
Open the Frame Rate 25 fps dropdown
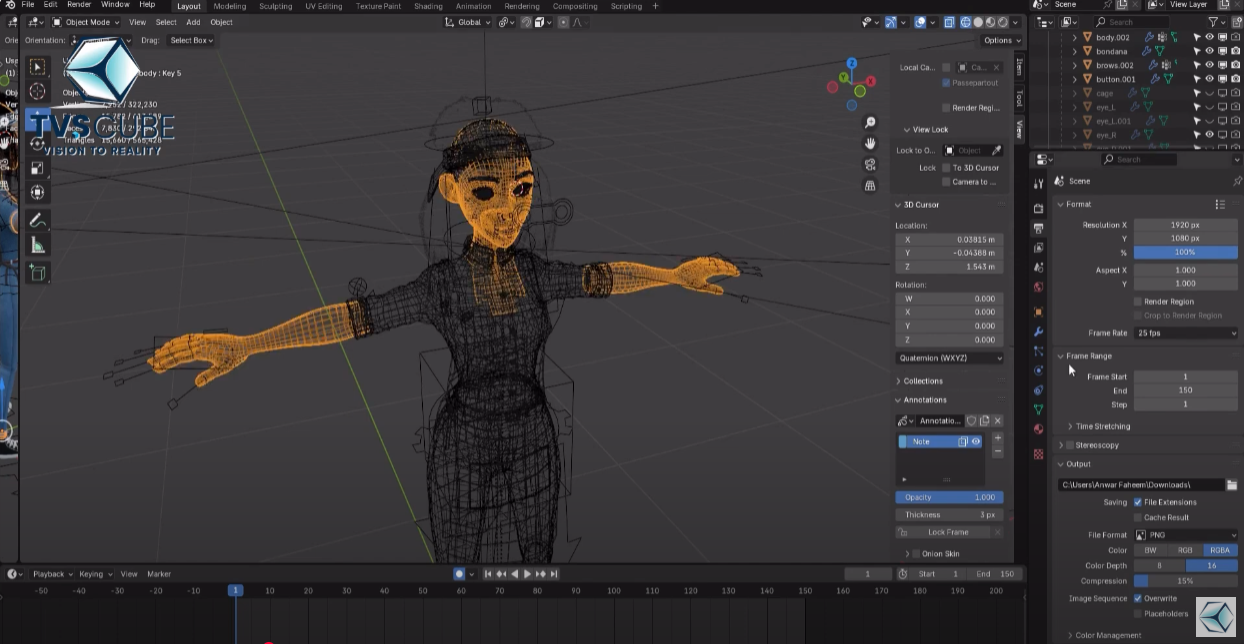[x=1186, y=333]
